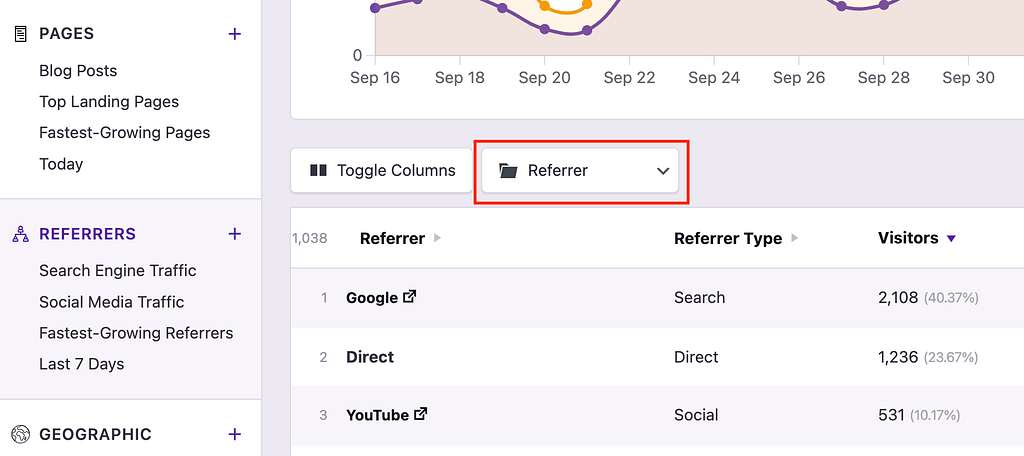This screenshot has width=1024, height=456.
Task: Open Top Landing Pages report
Action: 109,102
